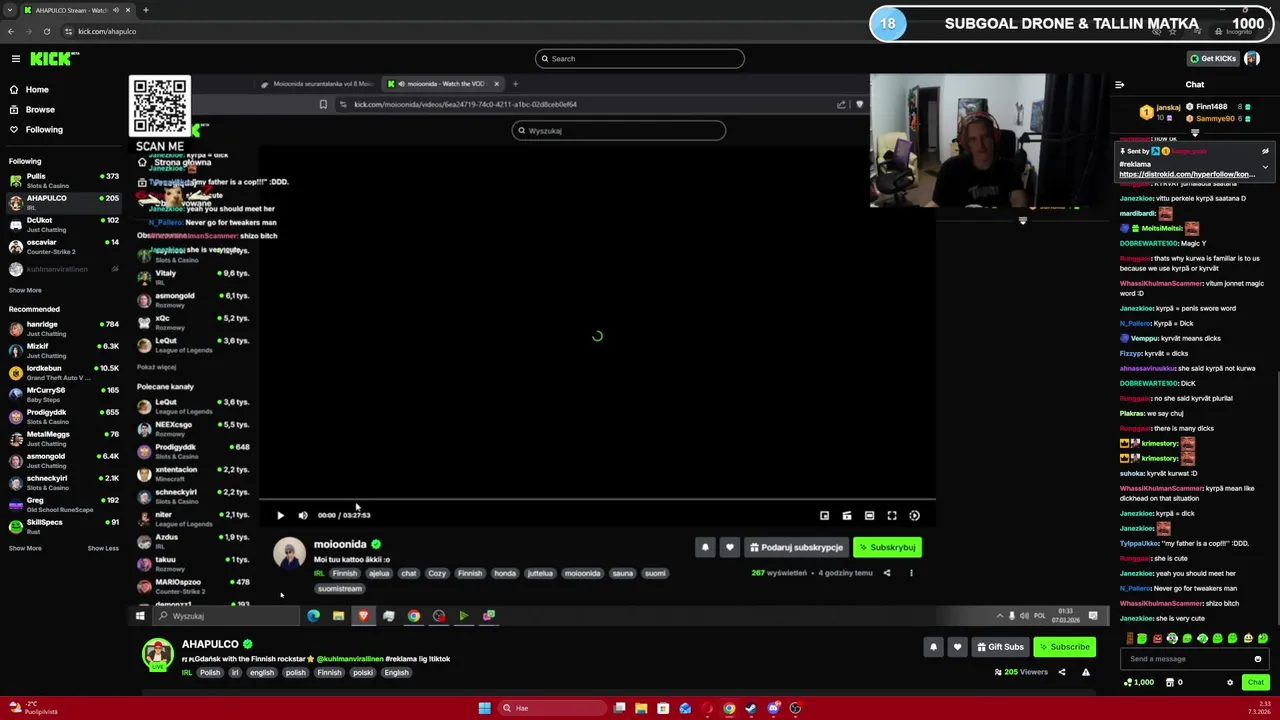The image size is (1280, 720).
Task: Open the Kick logo homepage
Action: click(53, 59)
